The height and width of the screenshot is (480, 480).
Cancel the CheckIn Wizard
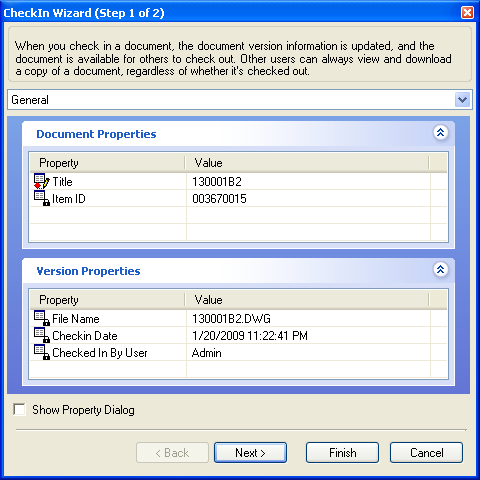tap(426, 453)
